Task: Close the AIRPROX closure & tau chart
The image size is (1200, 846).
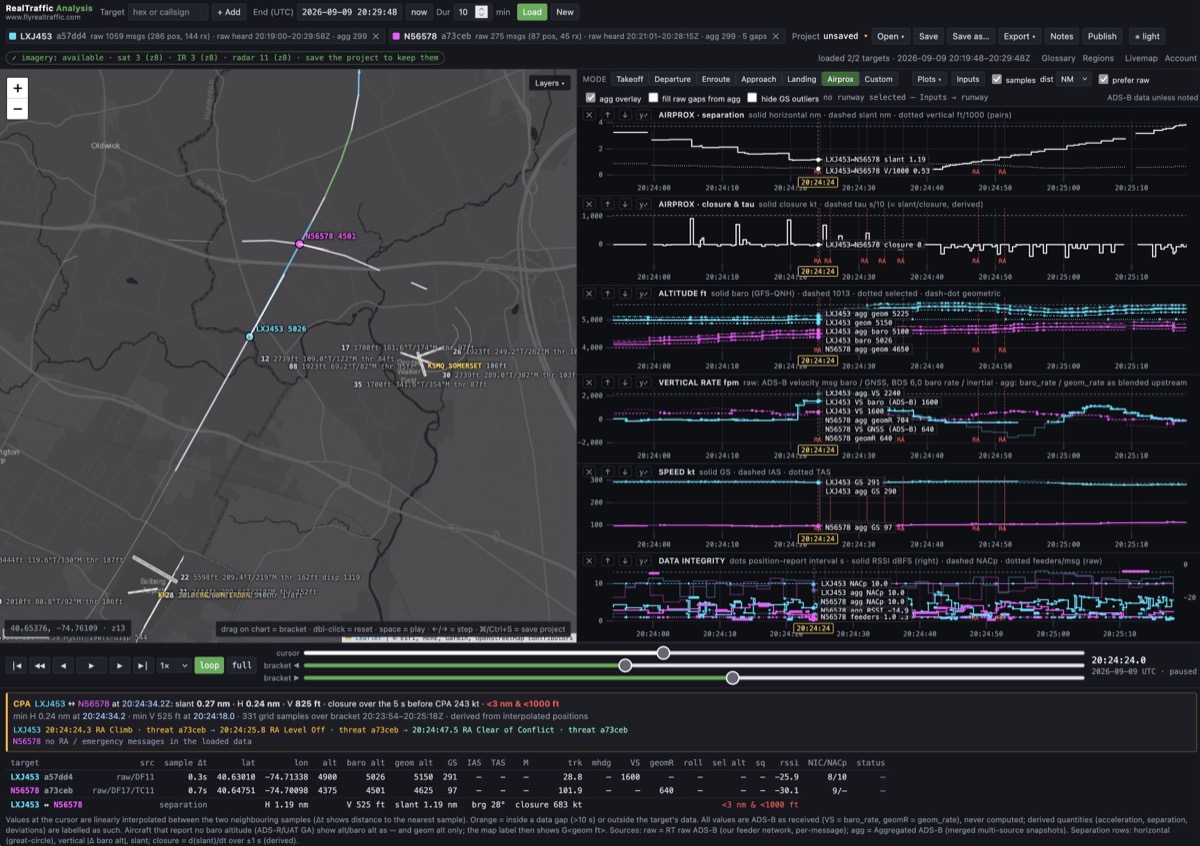Action: tap(589, 204)
